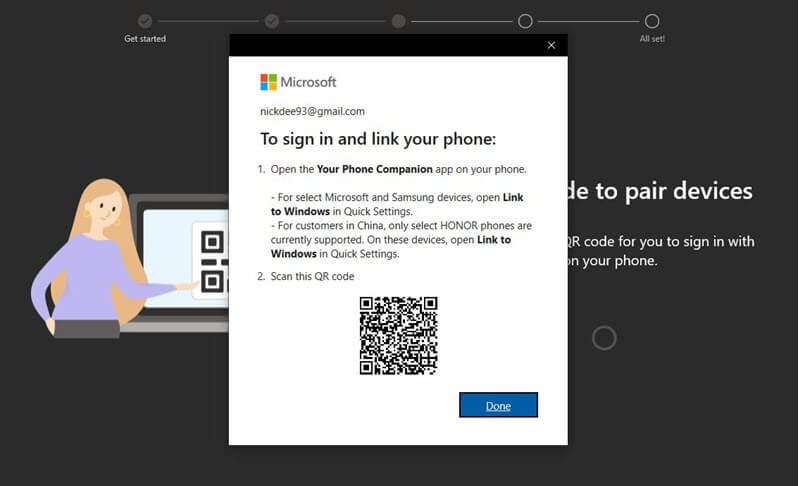Click the loading spinner circle in the background window
Viewport: 799px width, 486px height.
pos(604,338)
